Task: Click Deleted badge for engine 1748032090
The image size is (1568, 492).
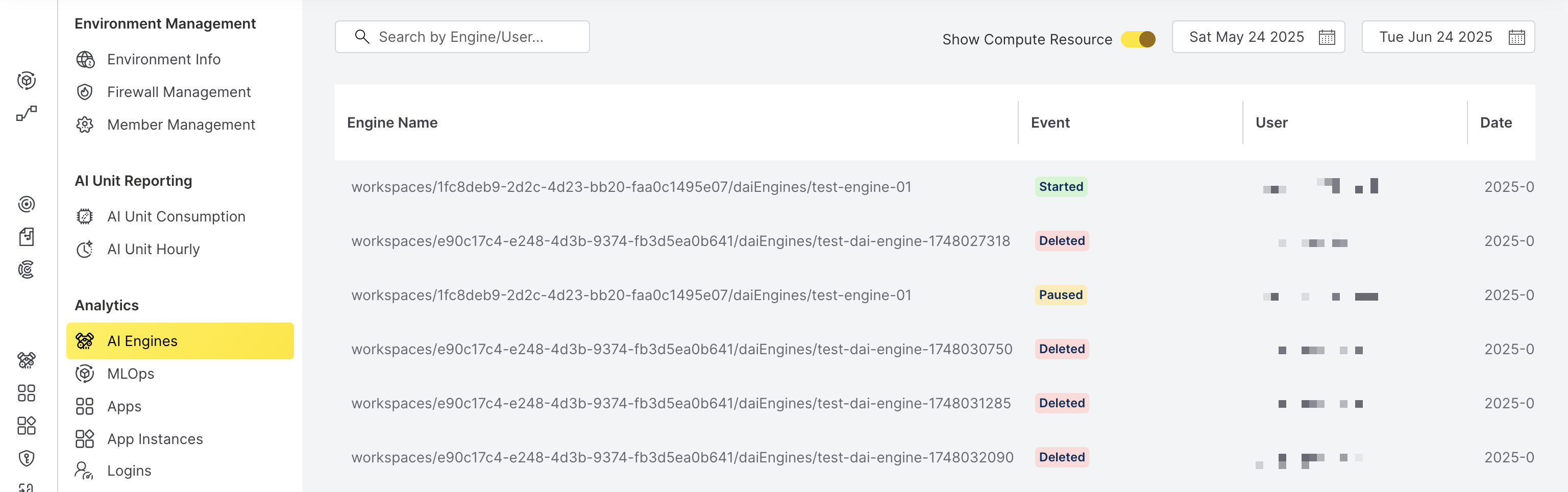Action: point(1062,457)
